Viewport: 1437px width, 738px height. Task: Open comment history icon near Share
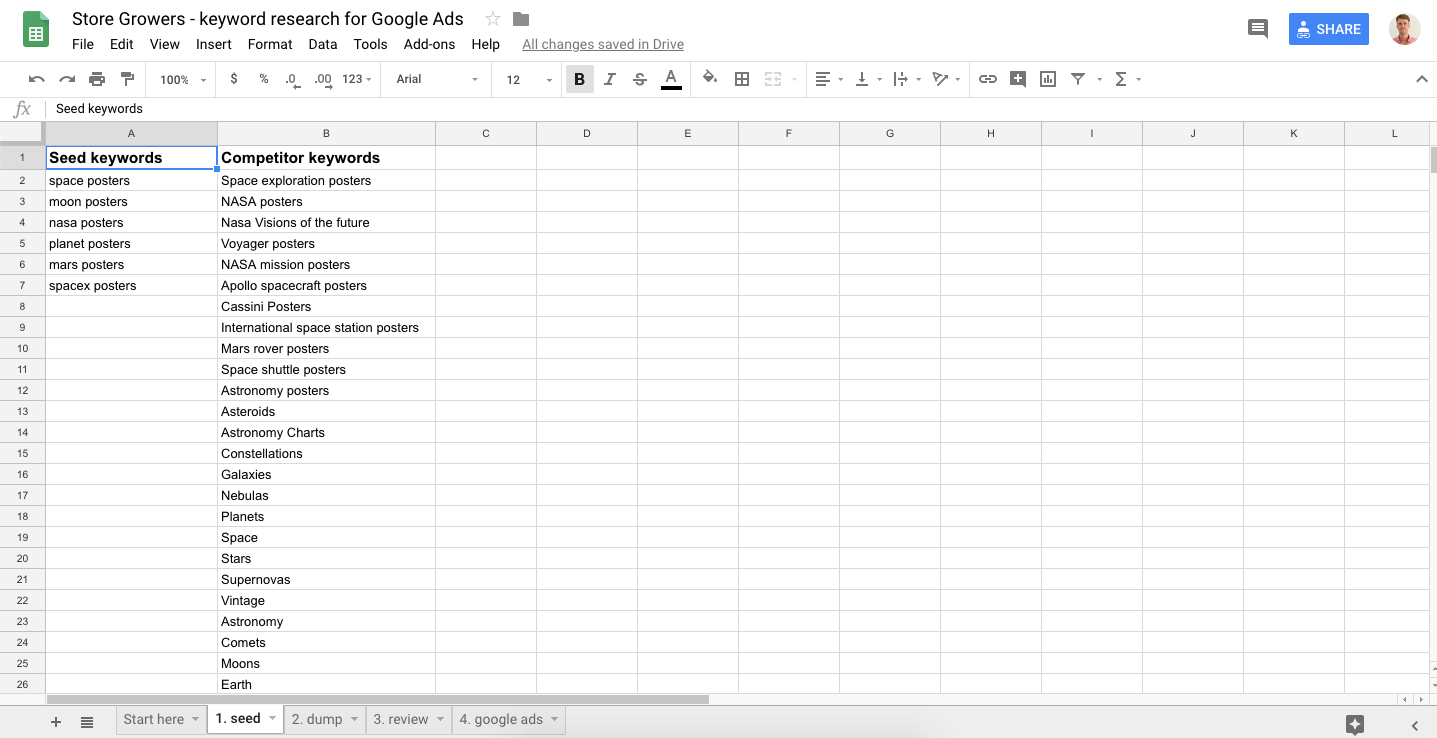(1258, 29)
